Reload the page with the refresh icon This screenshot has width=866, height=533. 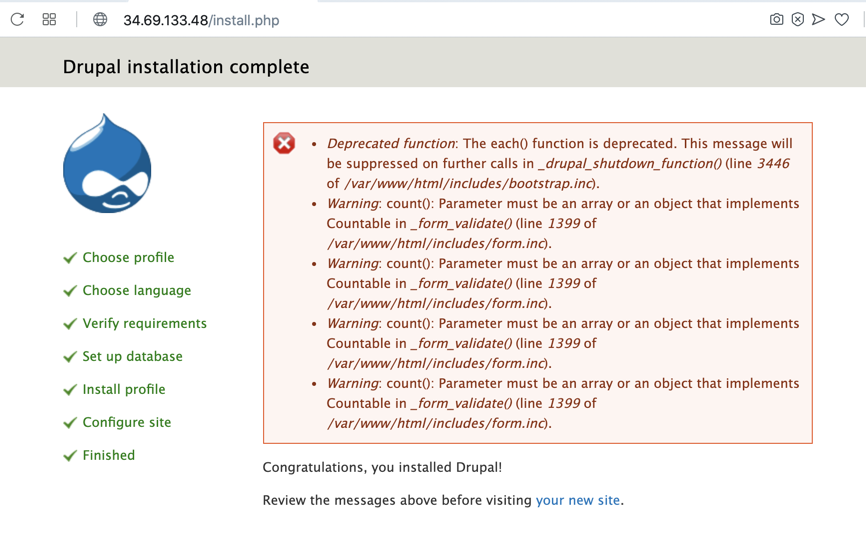coord(17,19)
